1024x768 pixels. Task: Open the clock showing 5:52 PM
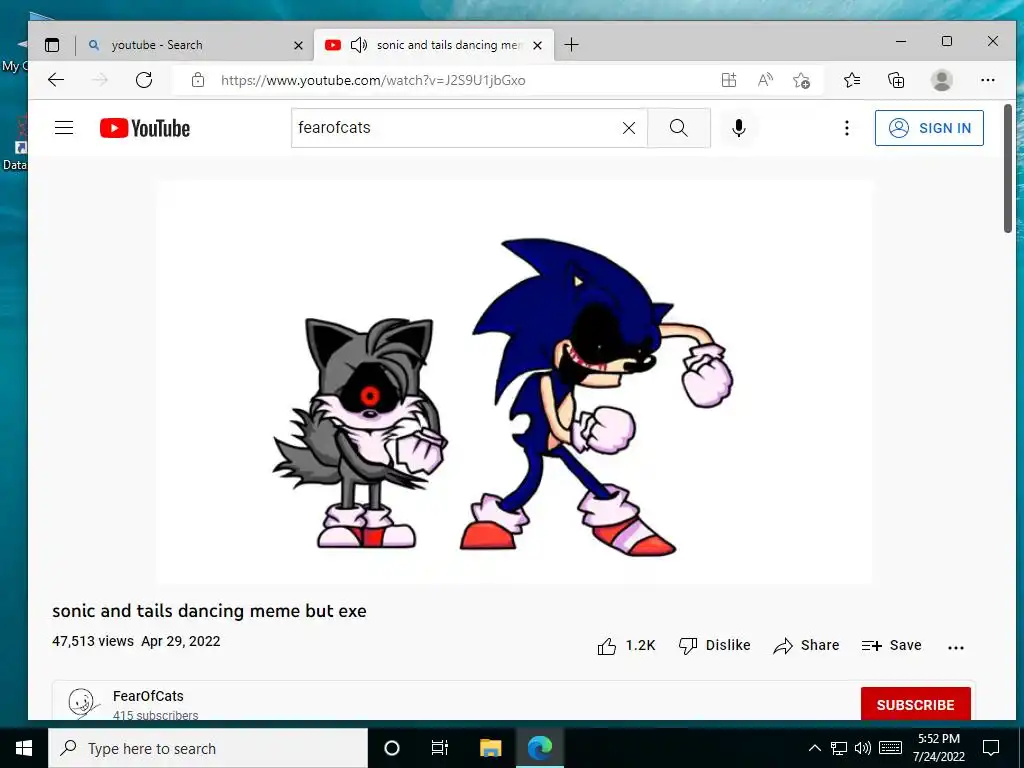(x=938, y=748)
